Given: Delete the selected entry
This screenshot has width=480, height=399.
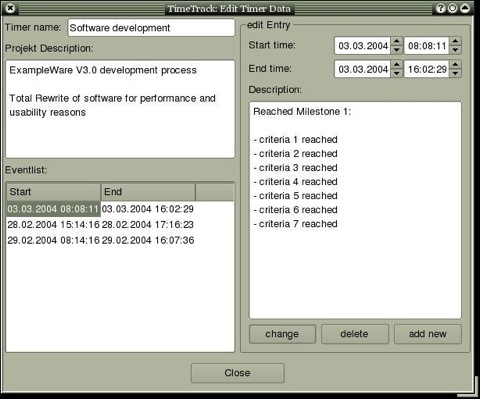Looking at the screenshot, I should [x=355, y=334].
